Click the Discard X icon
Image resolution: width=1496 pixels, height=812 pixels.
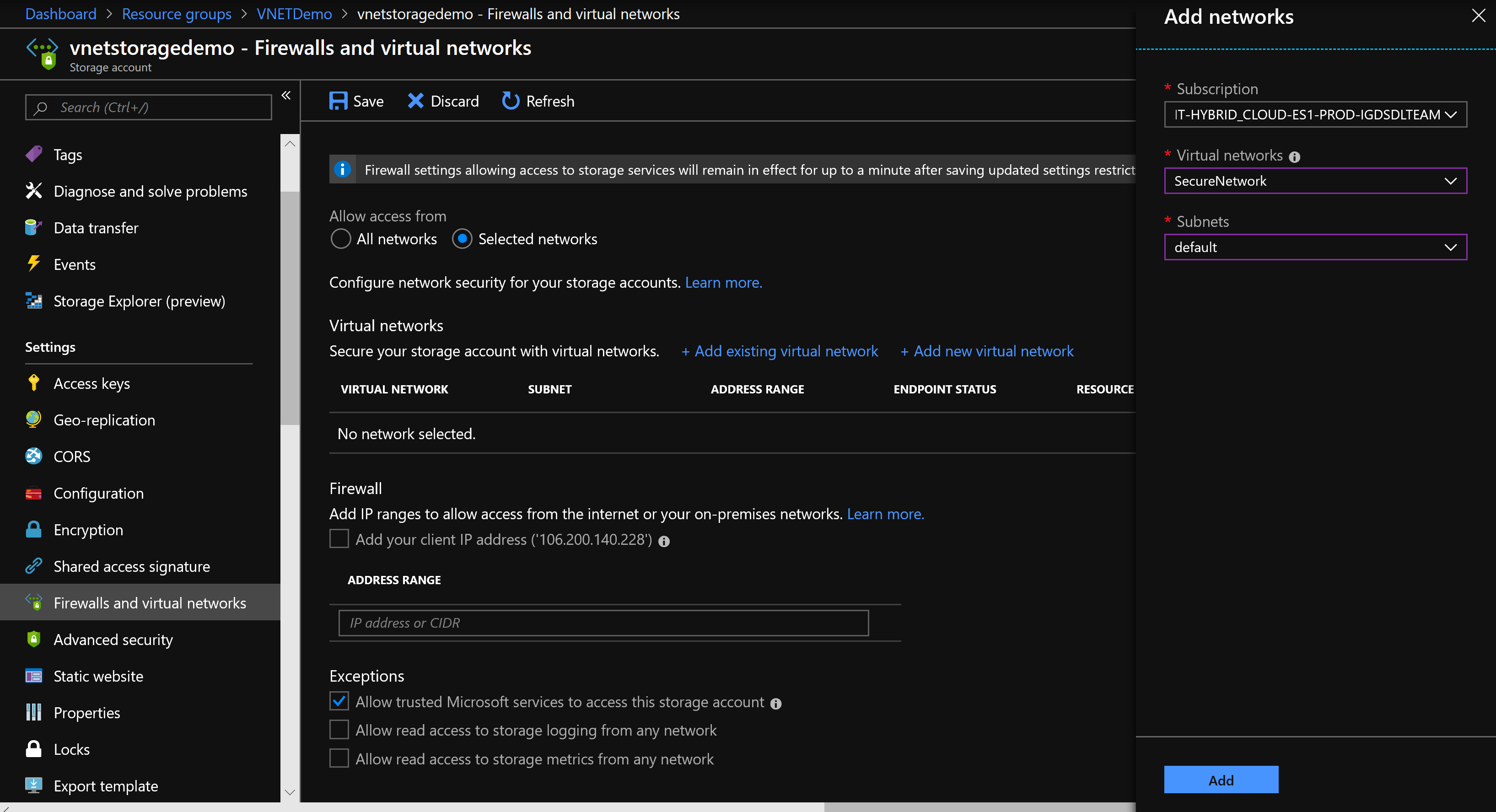click(416, 101)
